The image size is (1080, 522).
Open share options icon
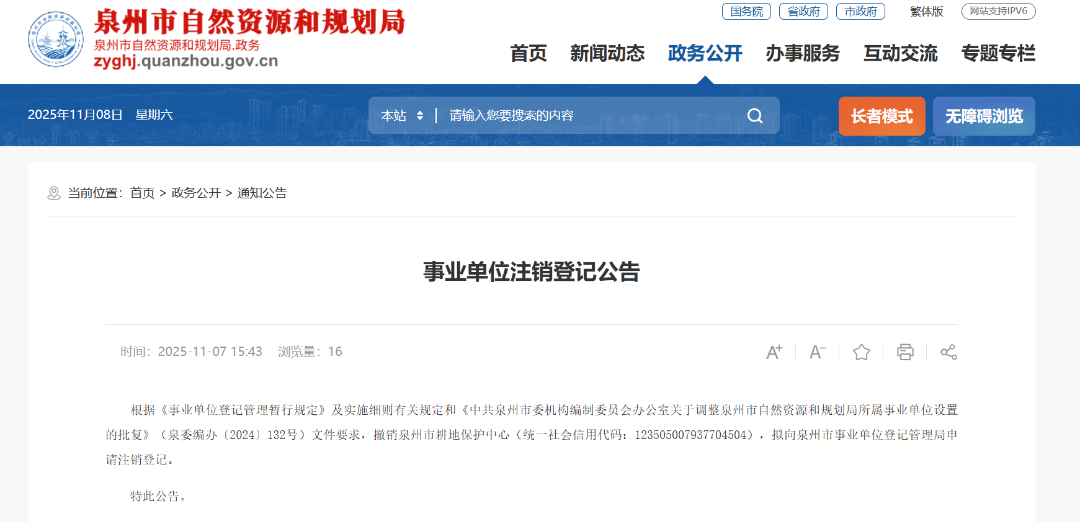[x=948, y=352]
